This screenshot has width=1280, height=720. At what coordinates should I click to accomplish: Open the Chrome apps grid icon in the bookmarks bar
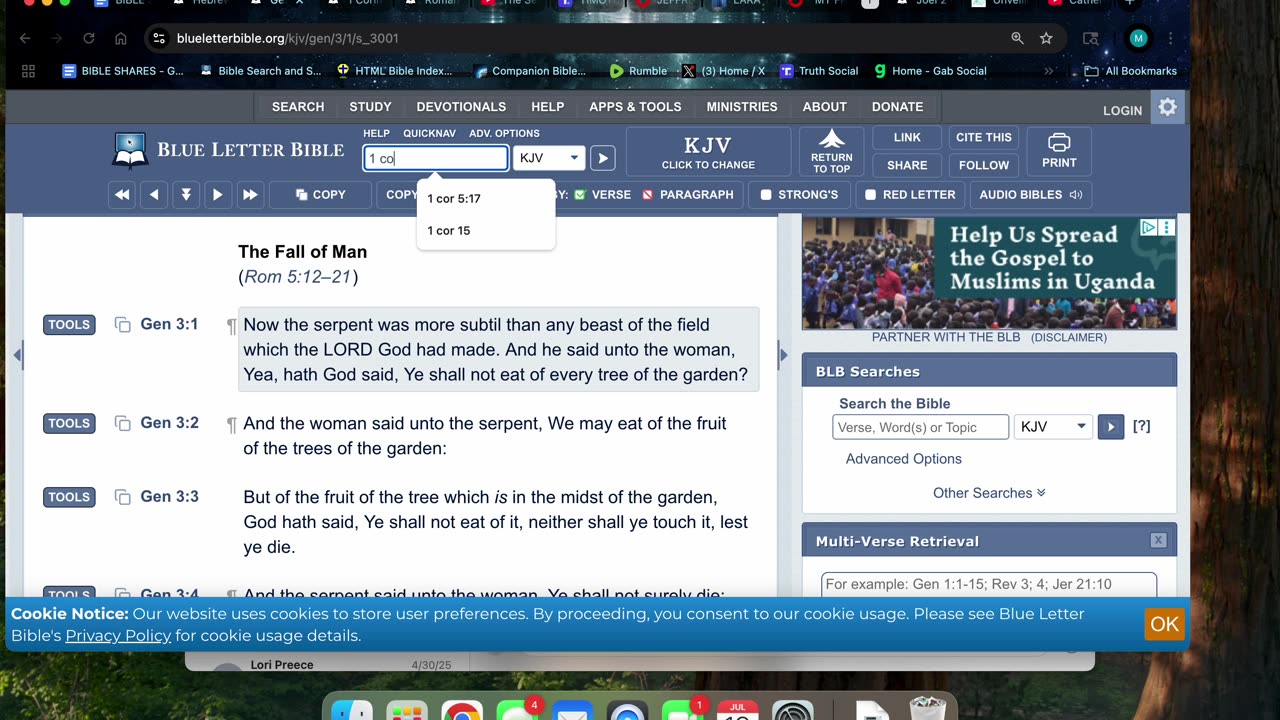point(28,71)
